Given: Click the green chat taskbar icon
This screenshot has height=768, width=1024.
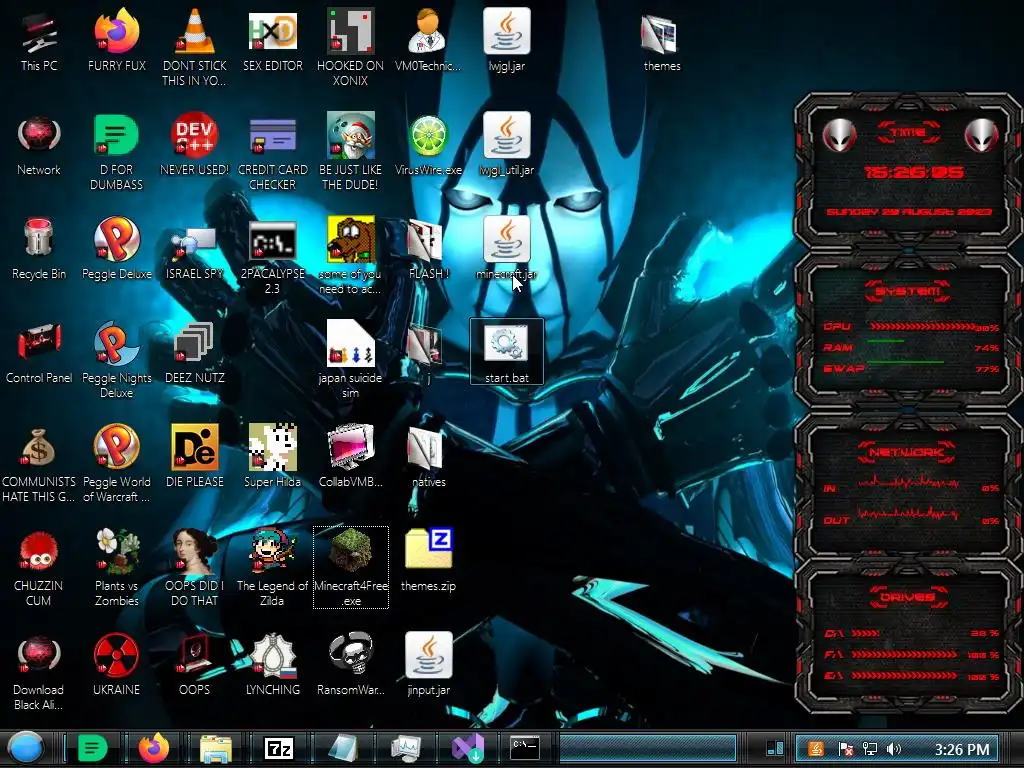Looking at the screenshot, I should point(93,748).
